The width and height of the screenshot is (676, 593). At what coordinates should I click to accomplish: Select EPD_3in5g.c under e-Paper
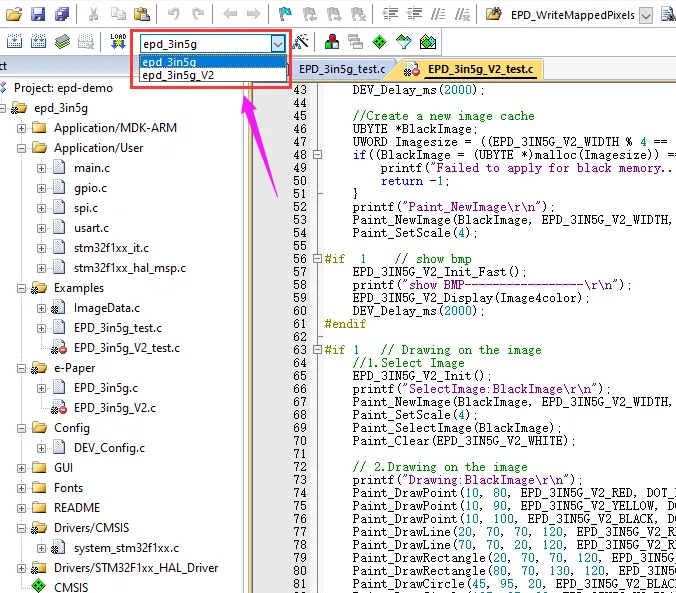[x=106, y=388]
